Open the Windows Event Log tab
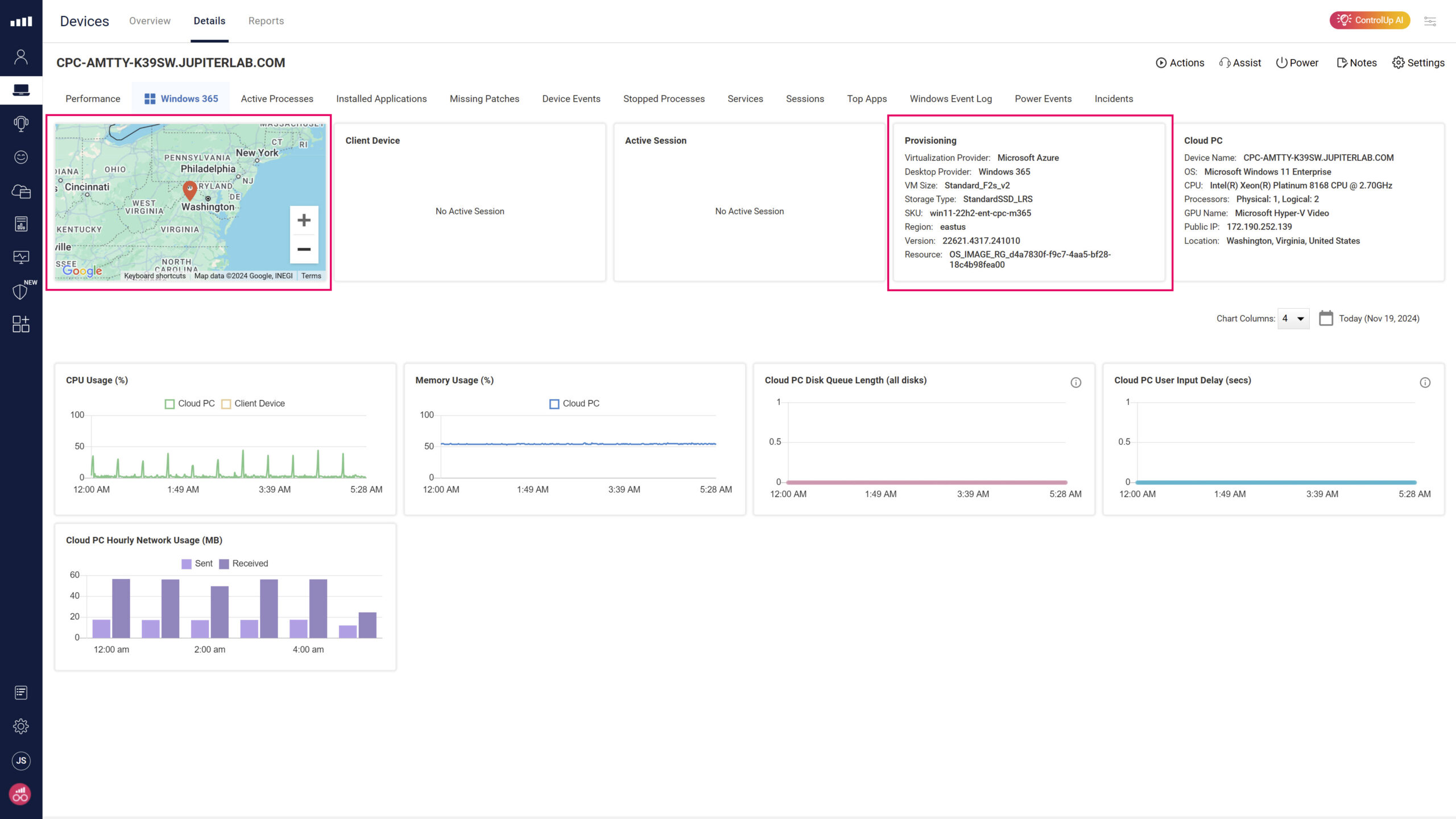 coord(950,98)
